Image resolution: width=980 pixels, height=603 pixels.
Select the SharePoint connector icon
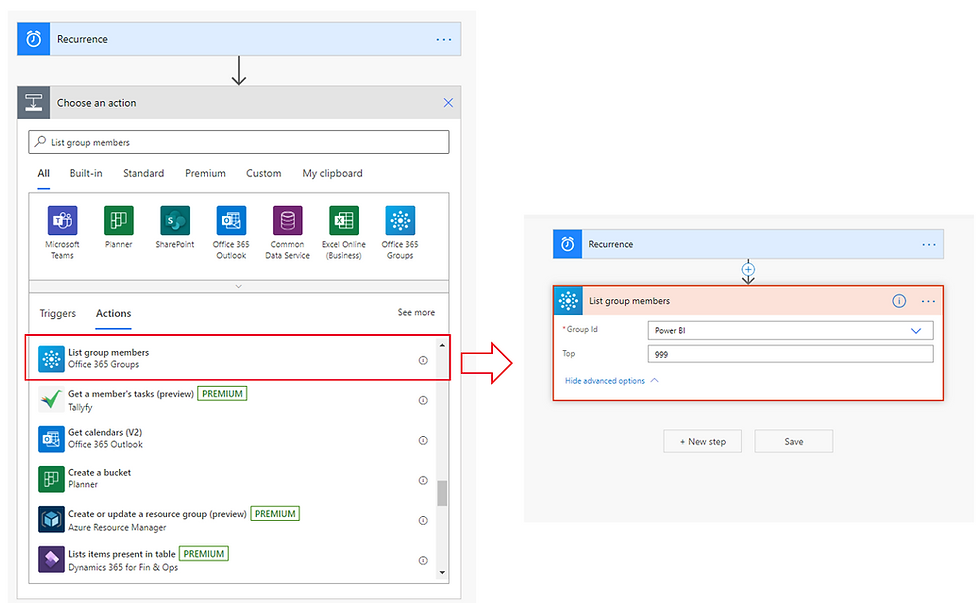pos(175,221)
